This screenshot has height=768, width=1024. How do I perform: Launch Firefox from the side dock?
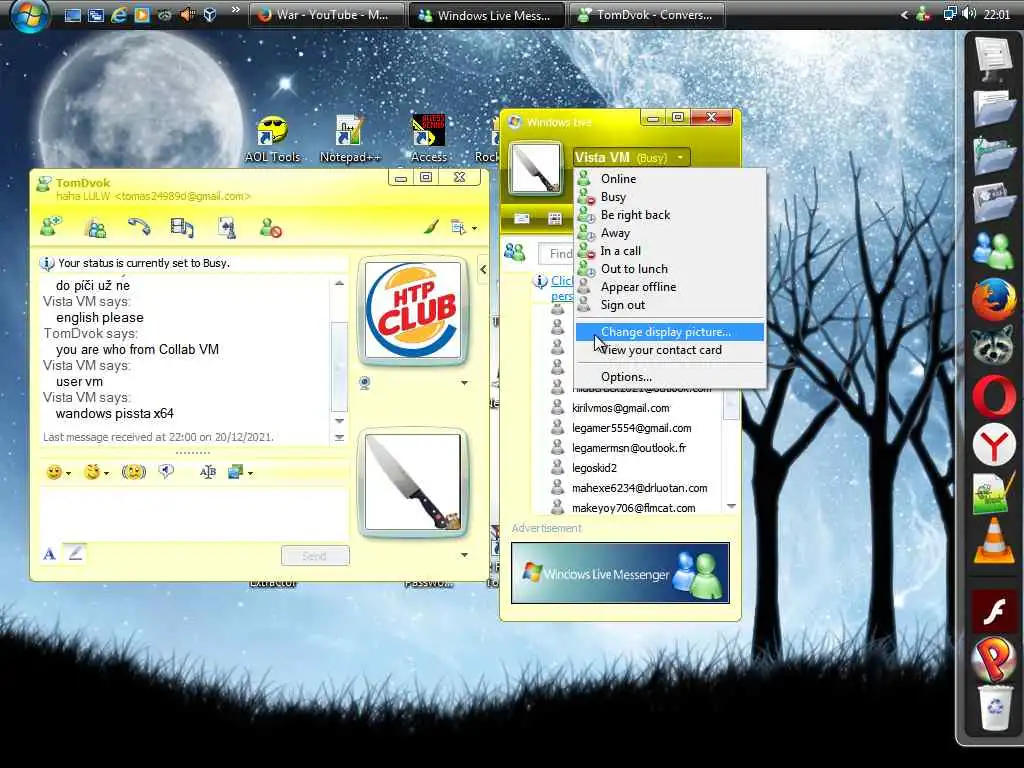[x=993, y=300]
